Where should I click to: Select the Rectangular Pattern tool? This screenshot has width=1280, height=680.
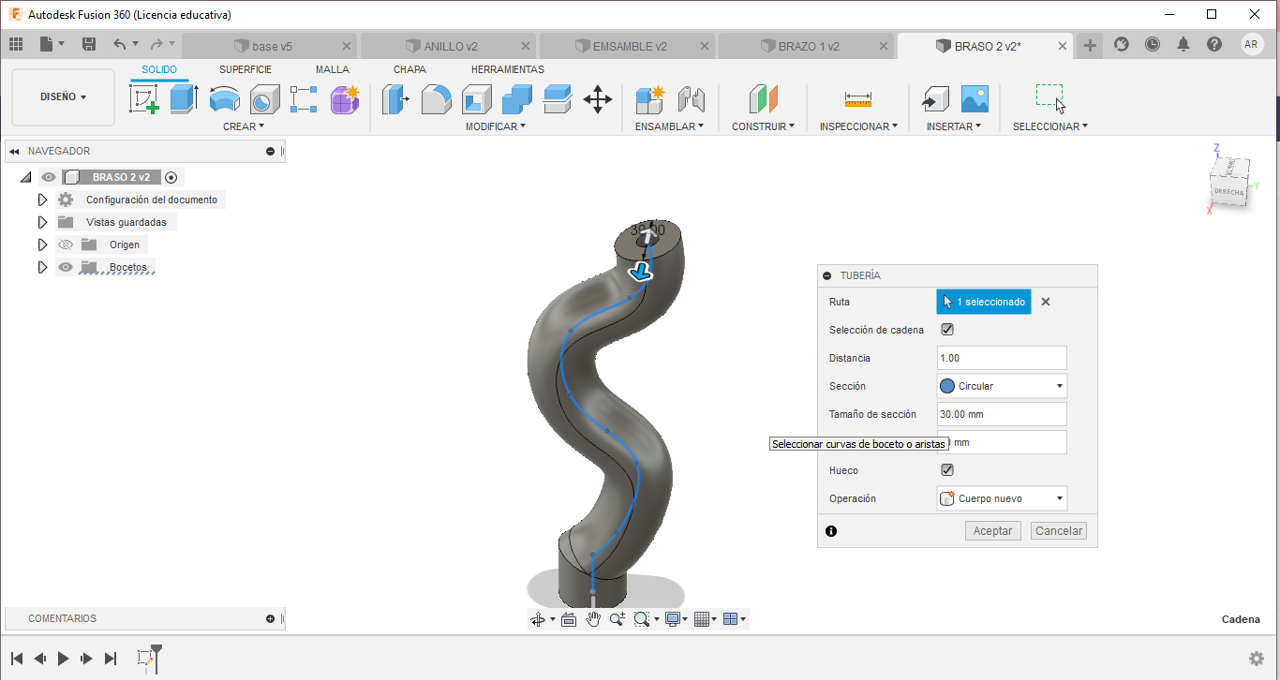tap(304, 99)
